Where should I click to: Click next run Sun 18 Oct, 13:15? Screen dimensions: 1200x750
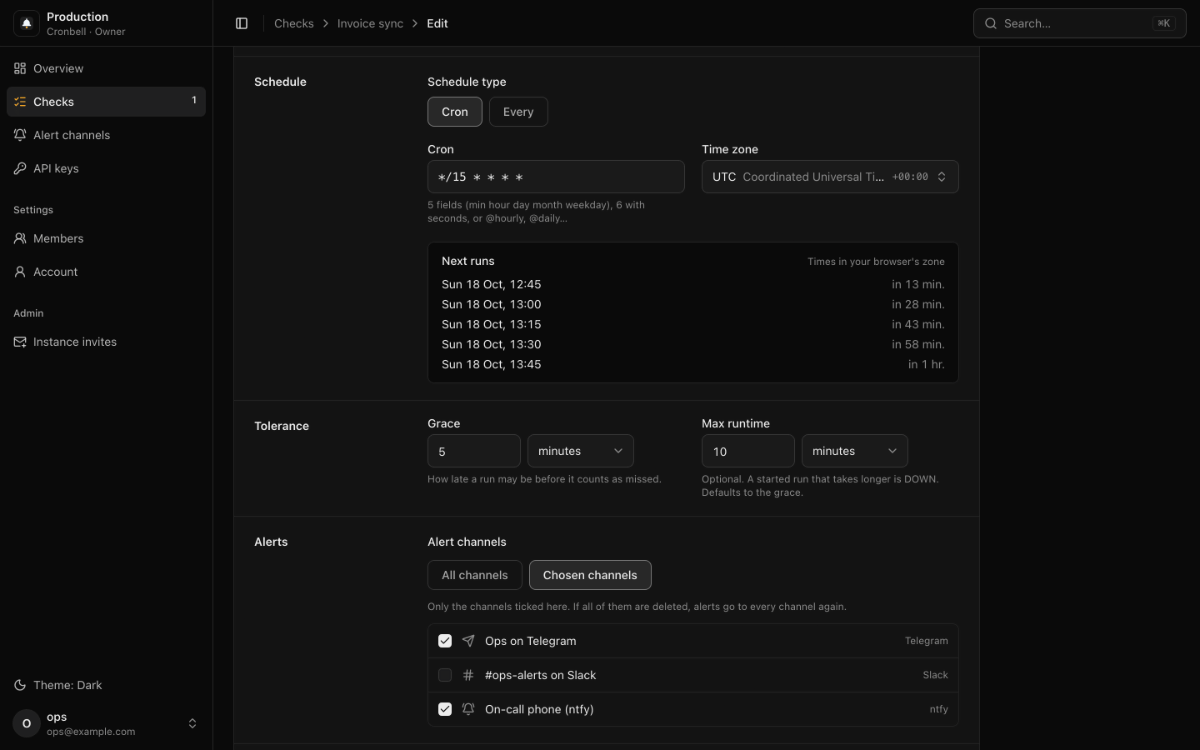click(491, 324)
